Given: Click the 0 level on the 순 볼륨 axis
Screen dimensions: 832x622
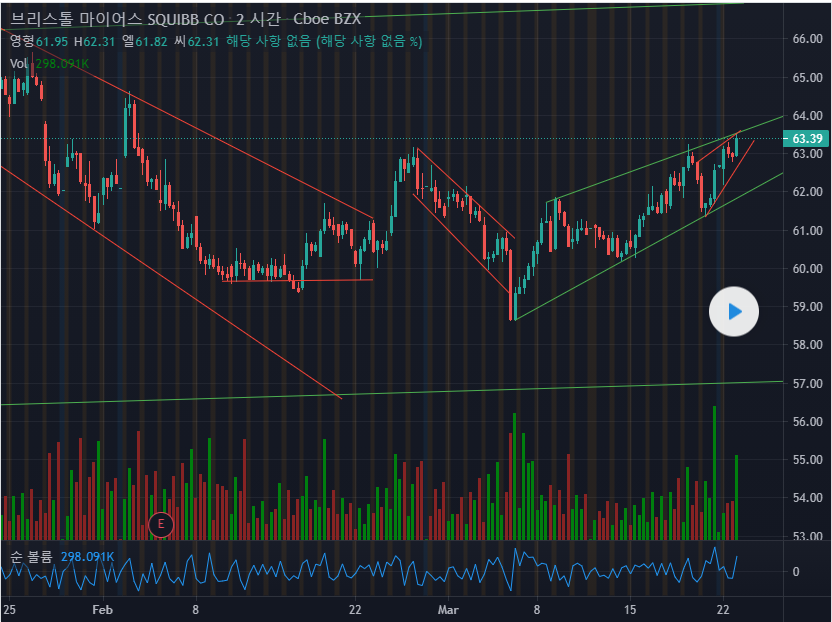Looking at the screenshot, I should click(x=796, y=572).
